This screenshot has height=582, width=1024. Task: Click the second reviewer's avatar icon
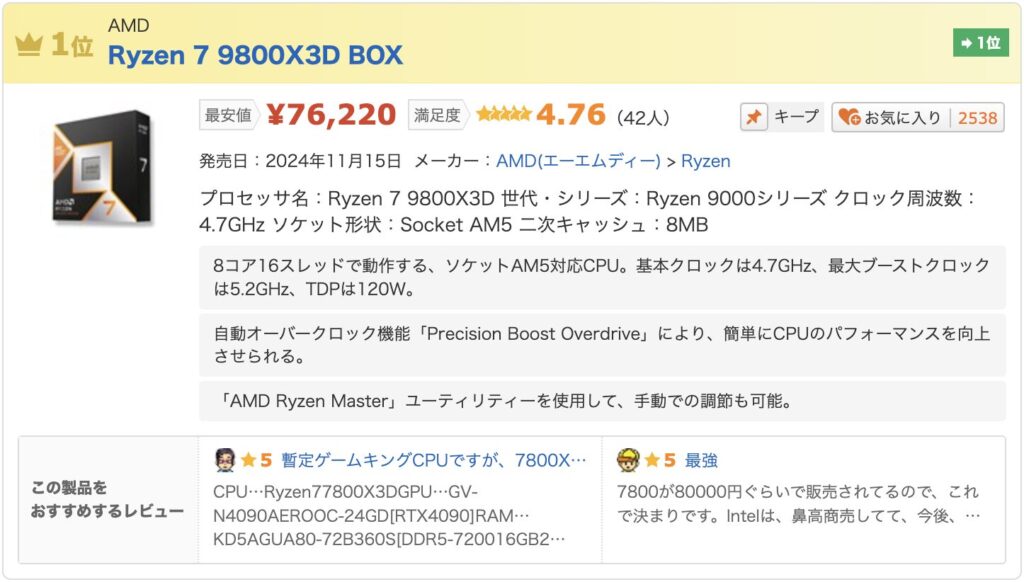(x=628, y=460)
